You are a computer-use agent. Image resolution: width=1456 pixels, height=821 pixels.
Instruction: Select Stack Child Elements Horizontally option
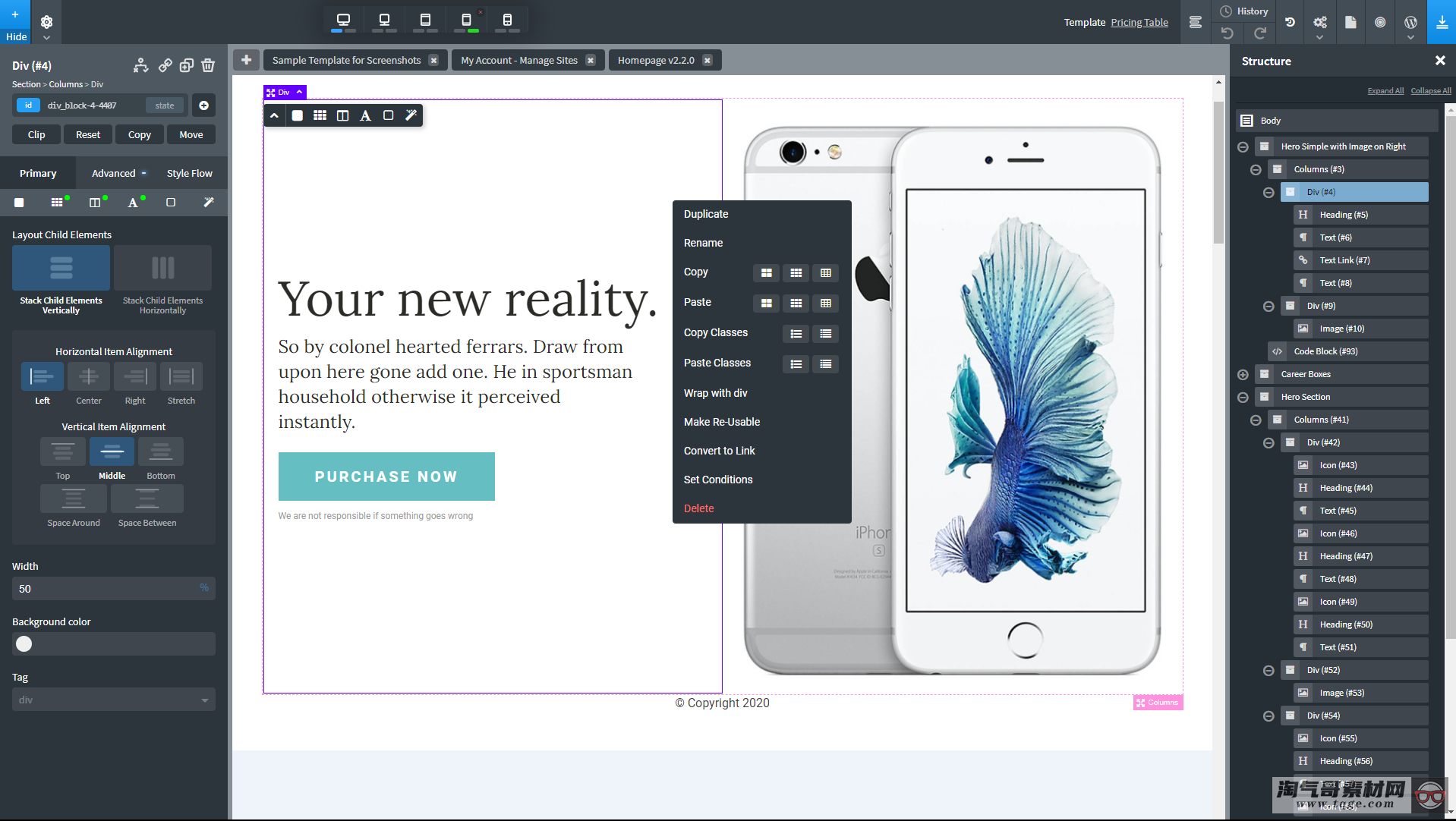[162, 278]
